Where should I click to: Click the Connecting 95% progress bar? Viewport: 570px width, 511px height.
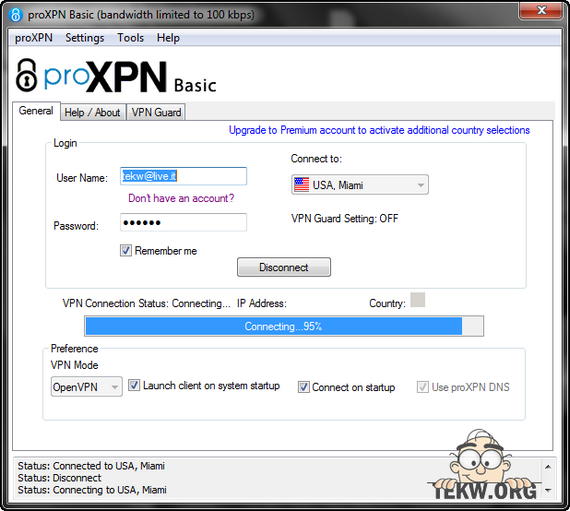pyautogui.click(x=284, y=326)
